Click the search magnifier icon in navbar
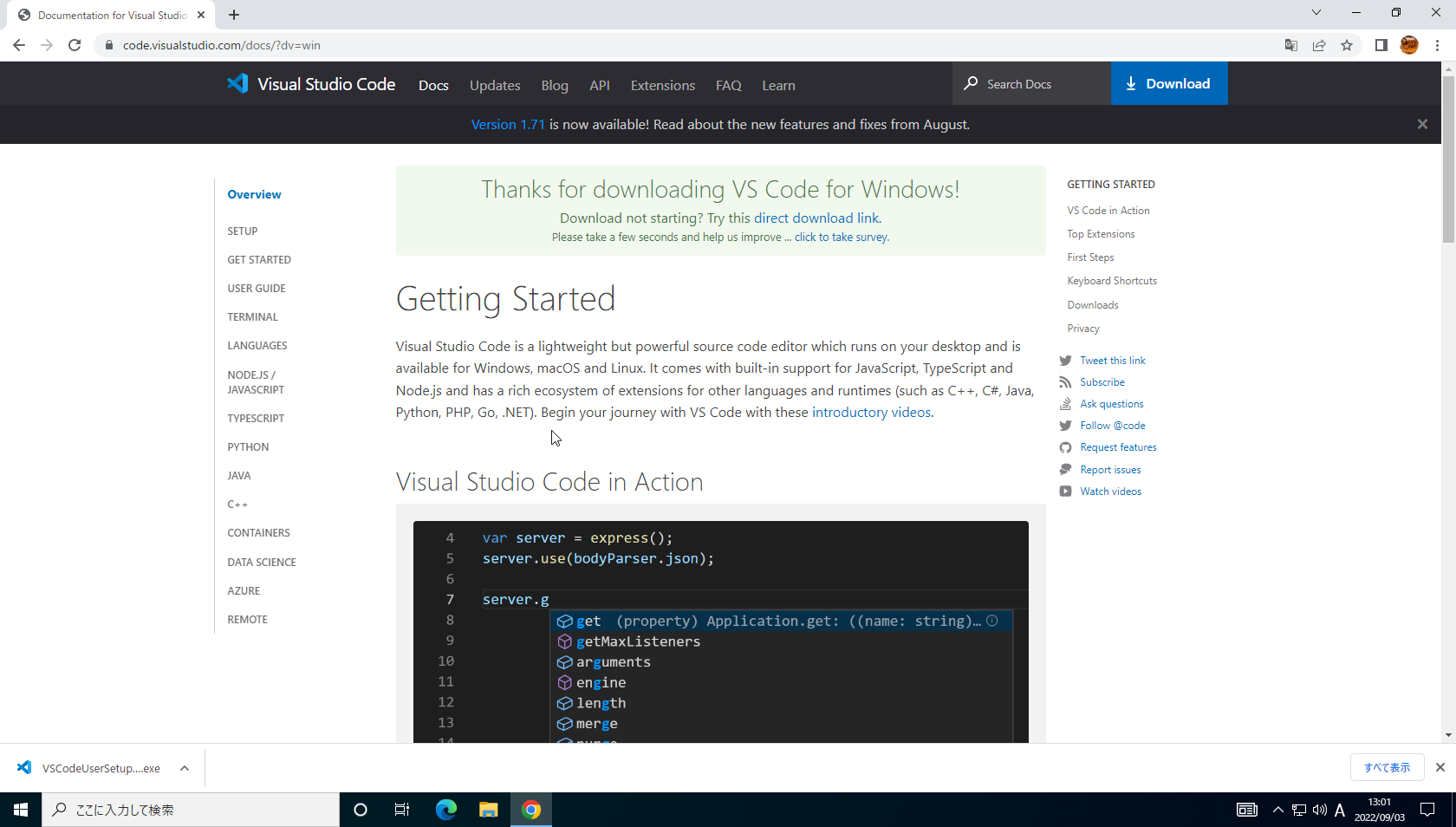Screen dimensions: 1456x827 click(971, 83)
